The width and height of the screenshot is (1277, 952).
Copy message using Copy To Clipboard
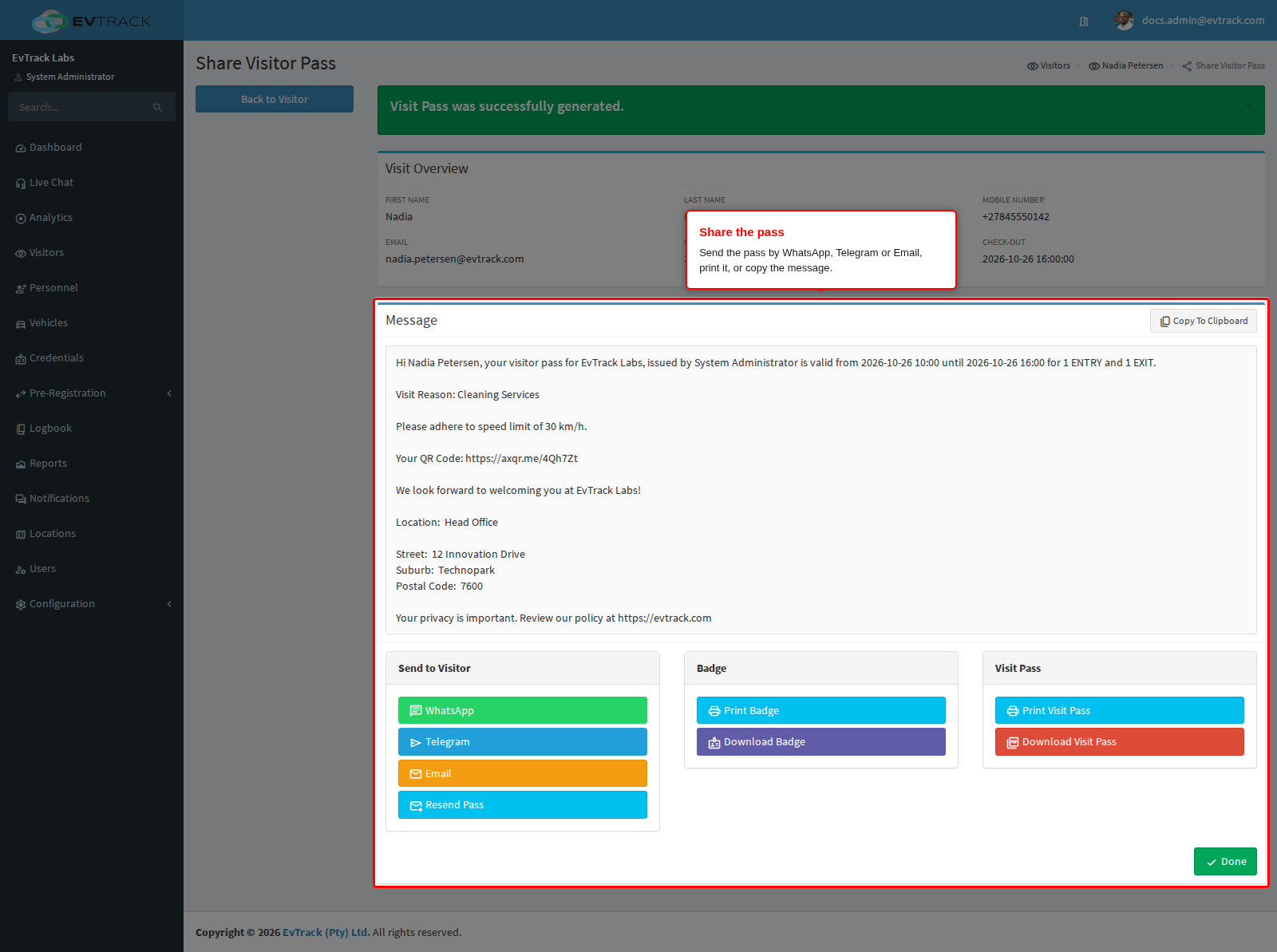click(1204, 321)
